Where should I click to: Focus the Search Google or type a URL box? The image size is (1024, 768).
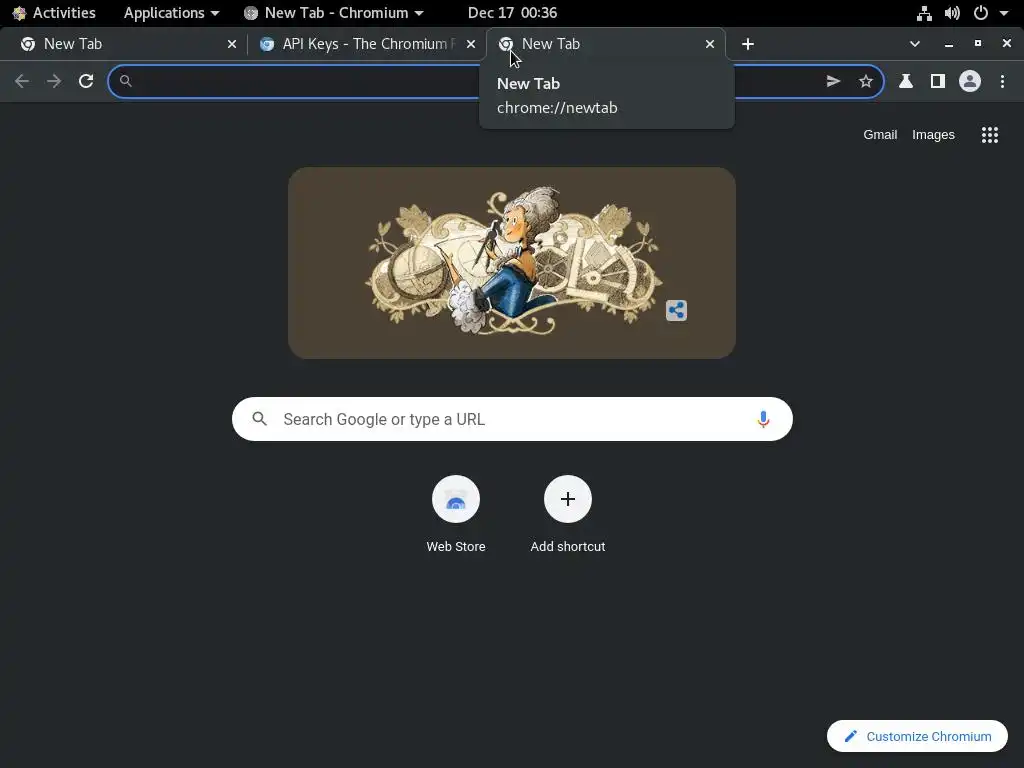(x=512, y=419)
